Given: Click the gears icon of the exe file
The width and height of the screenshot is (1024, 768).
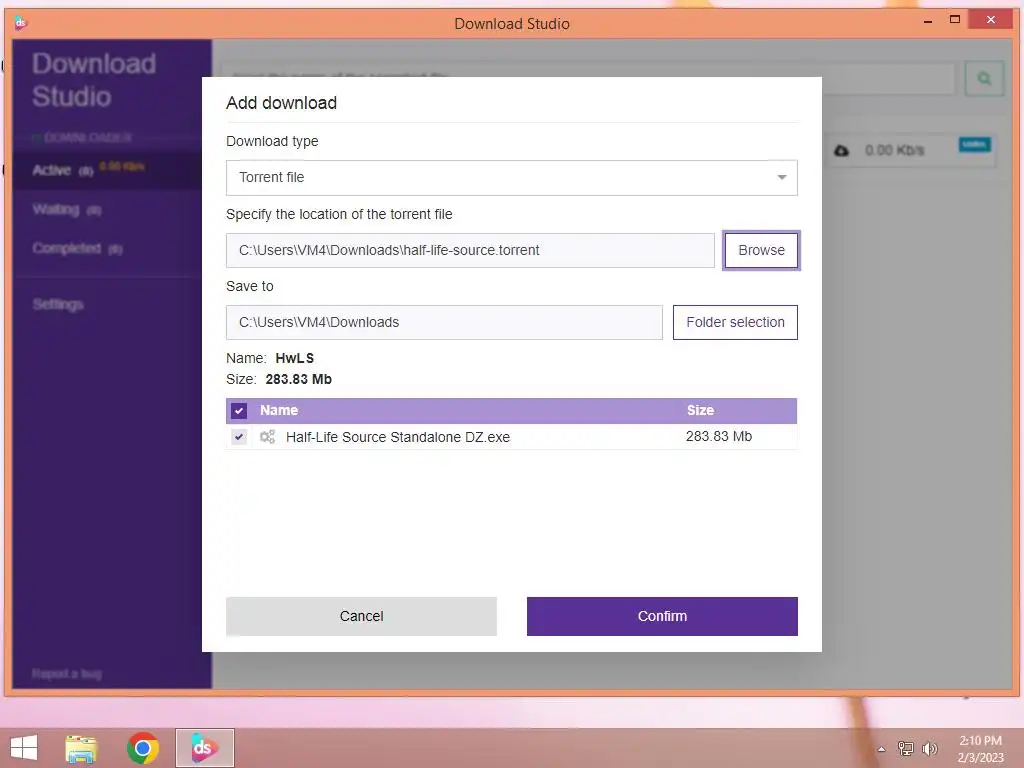Looking at the screenshot, I should point(267,437).
